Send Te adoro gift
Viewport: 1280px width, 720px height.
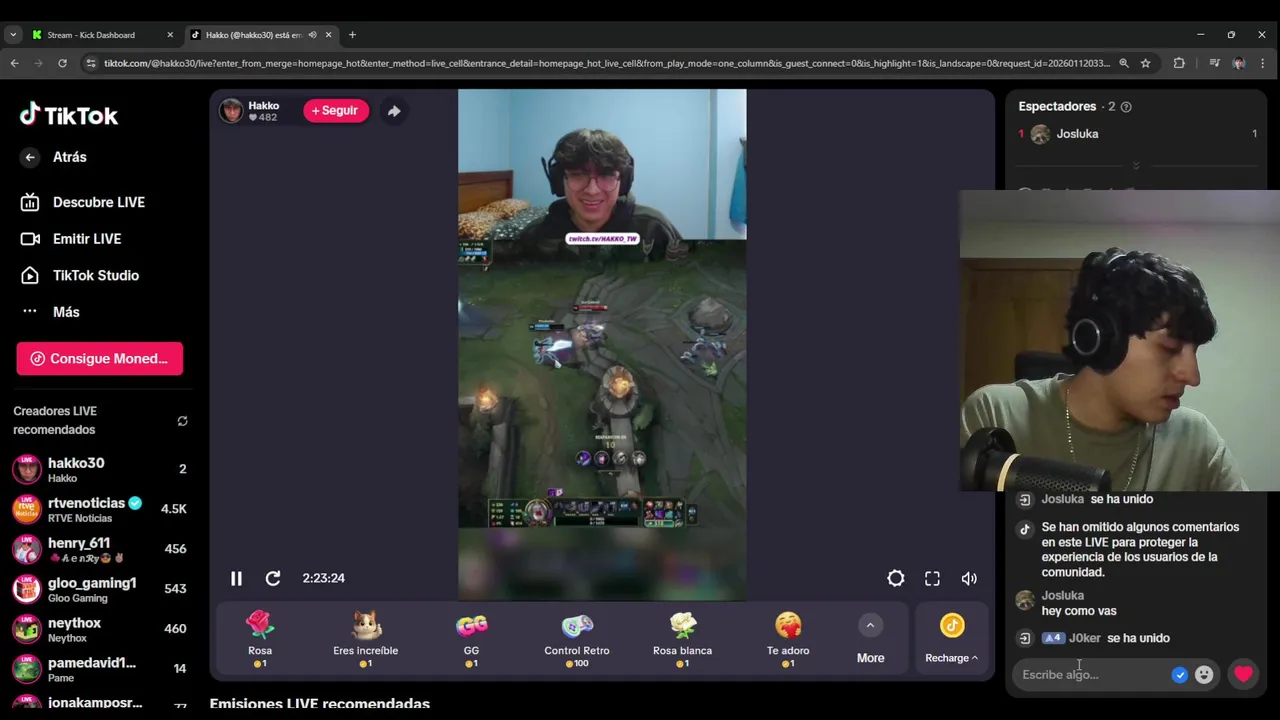click(x=788, y=639)
